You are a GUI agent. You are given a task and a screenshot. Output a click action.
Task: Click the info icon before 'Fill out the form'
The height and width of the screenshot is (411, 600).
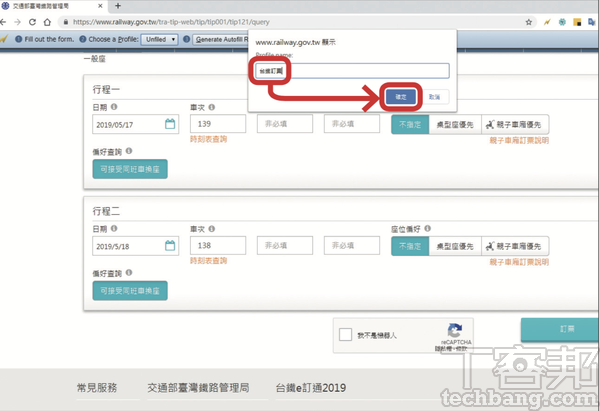pyautogui.click(x=18, y=39)
